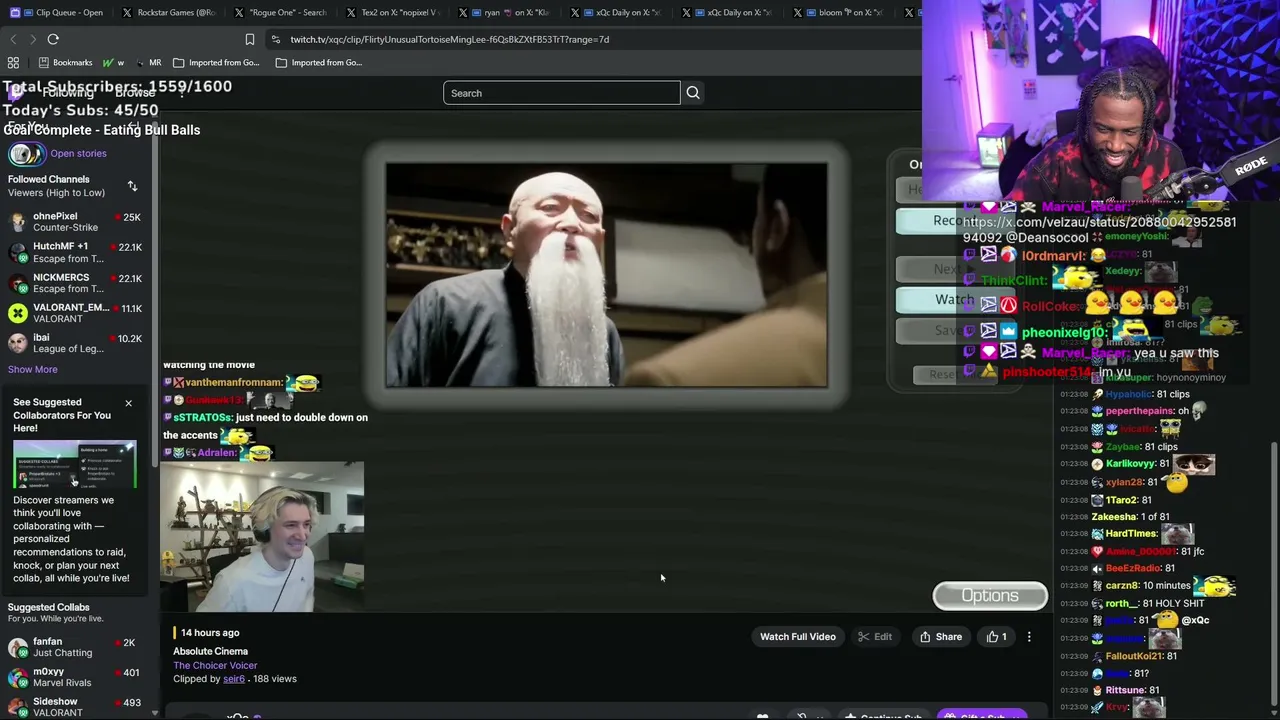Open the W bookmark in bookmarks bar
The image size is (1280, 720).
point(113,62)
